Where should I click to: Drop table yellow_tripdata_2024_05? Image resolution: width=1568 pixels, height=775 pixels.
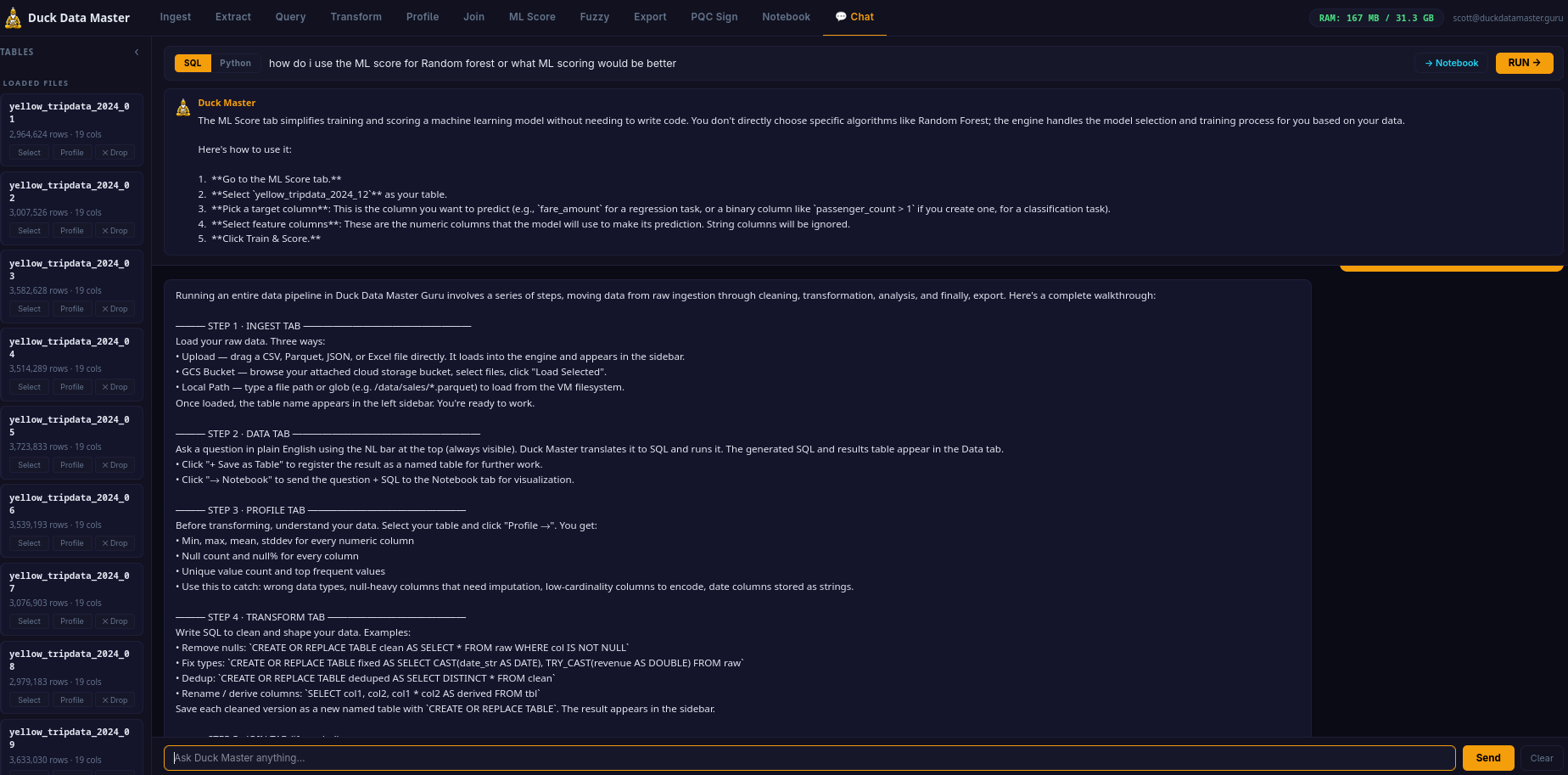point(115,465)
